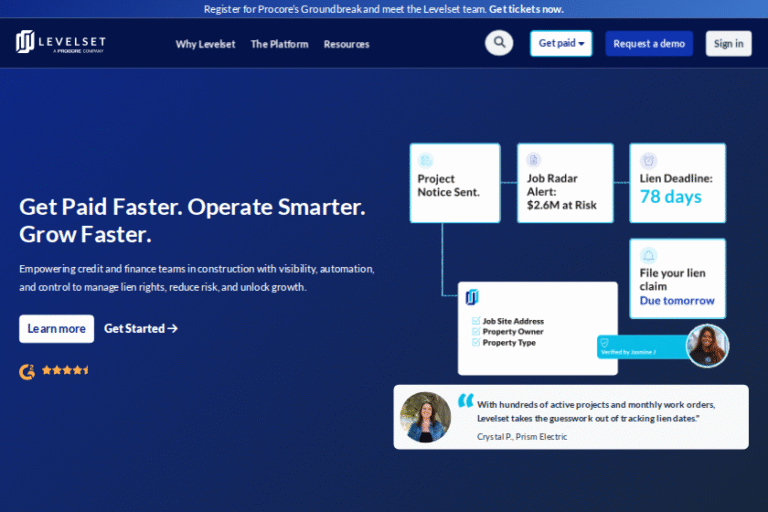
Task: Click the Request a demo button
Action: 648,43
